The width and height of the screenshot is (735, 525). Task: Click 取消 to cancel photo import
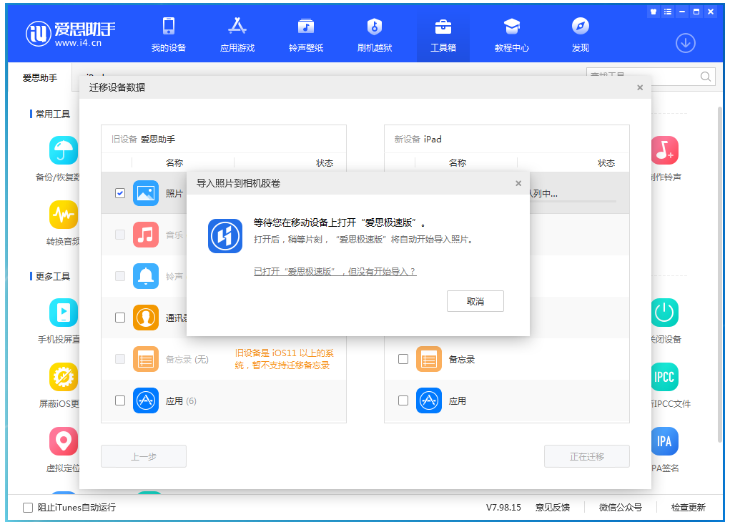(x=475, y=301)
